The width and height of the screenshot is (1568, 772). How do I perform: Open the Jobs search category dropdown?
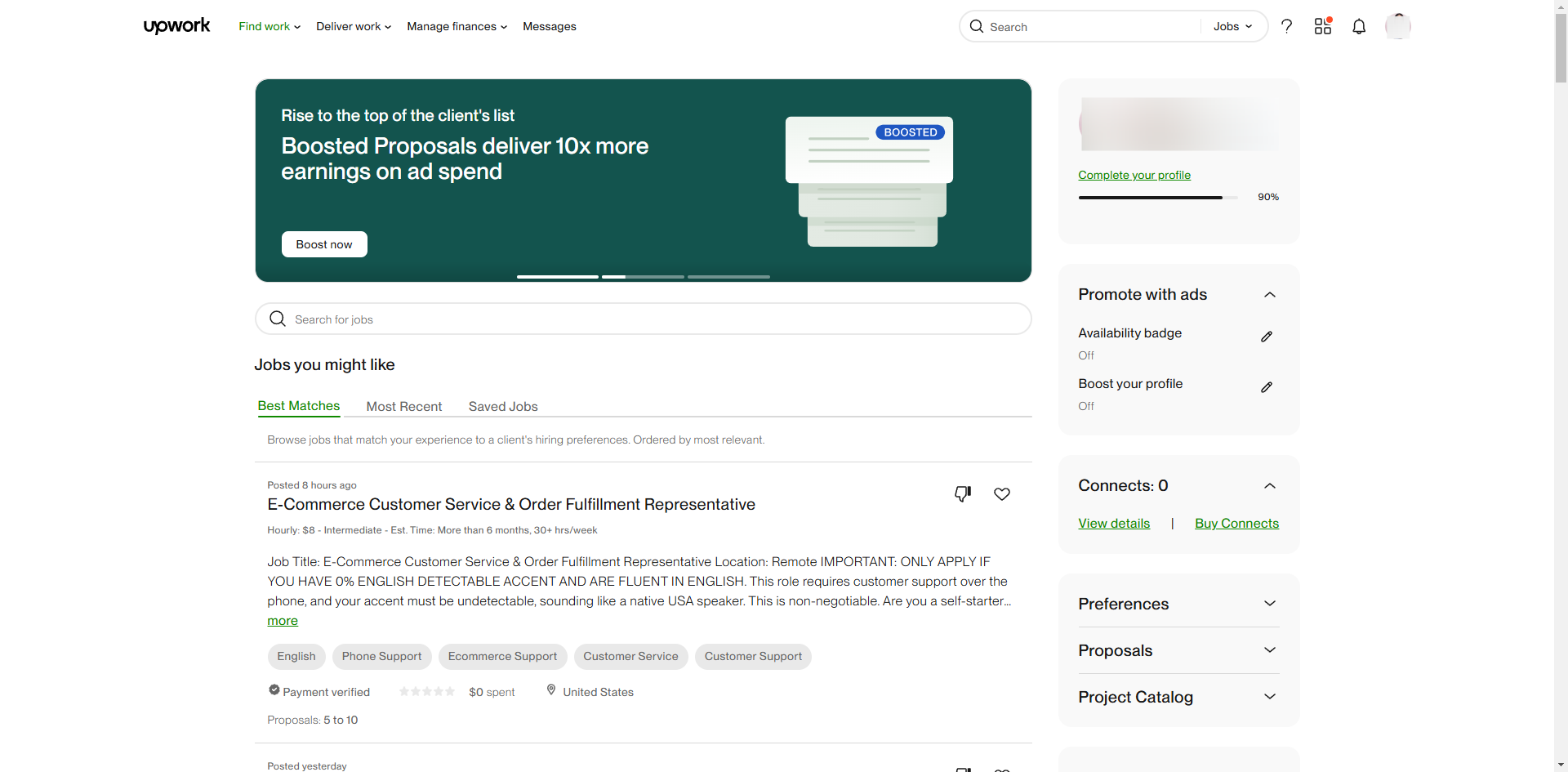coord(1232,26)
